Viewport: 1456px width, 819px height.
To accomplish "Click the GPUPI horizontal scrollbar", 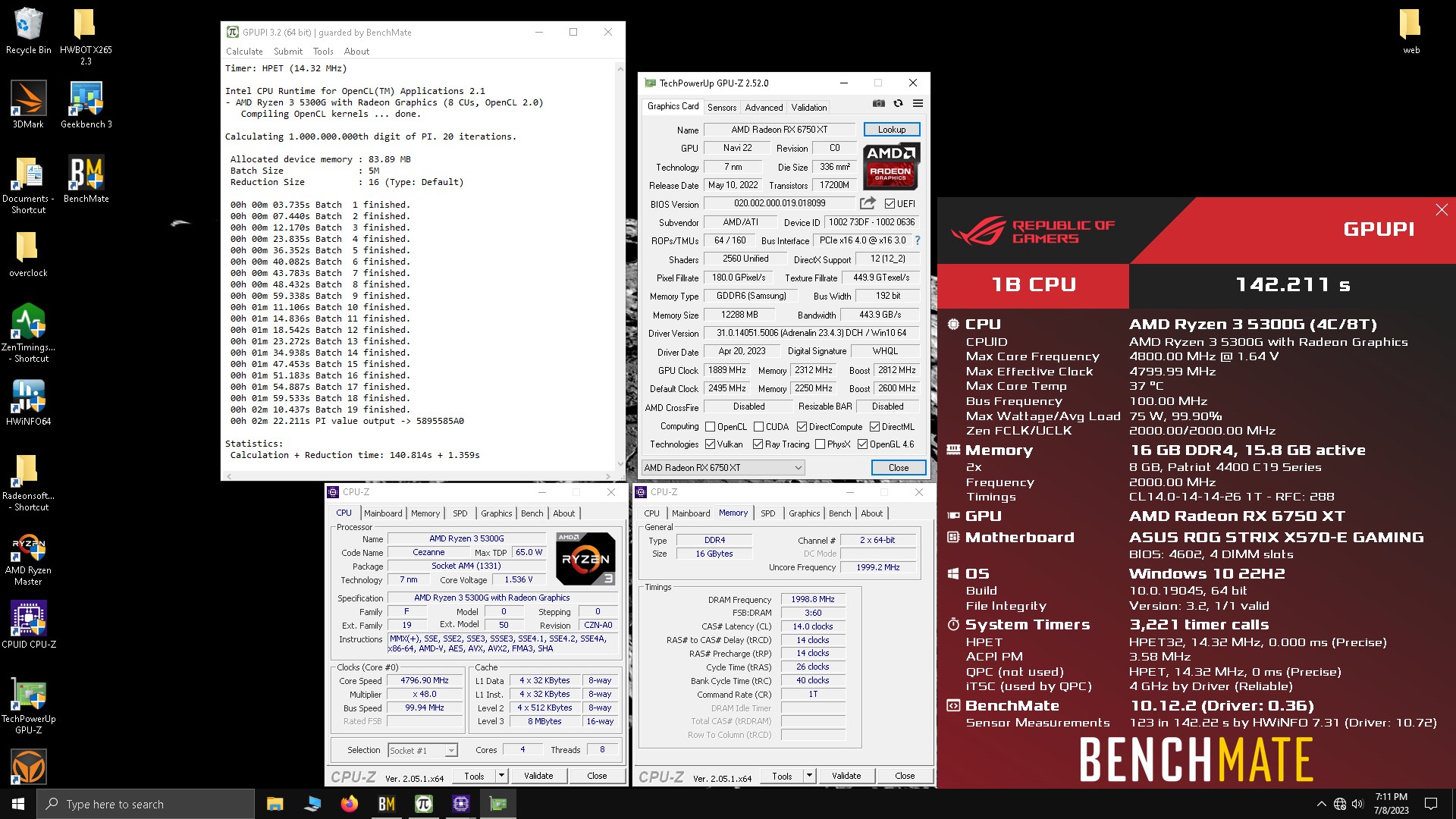I will coord(418,476).
